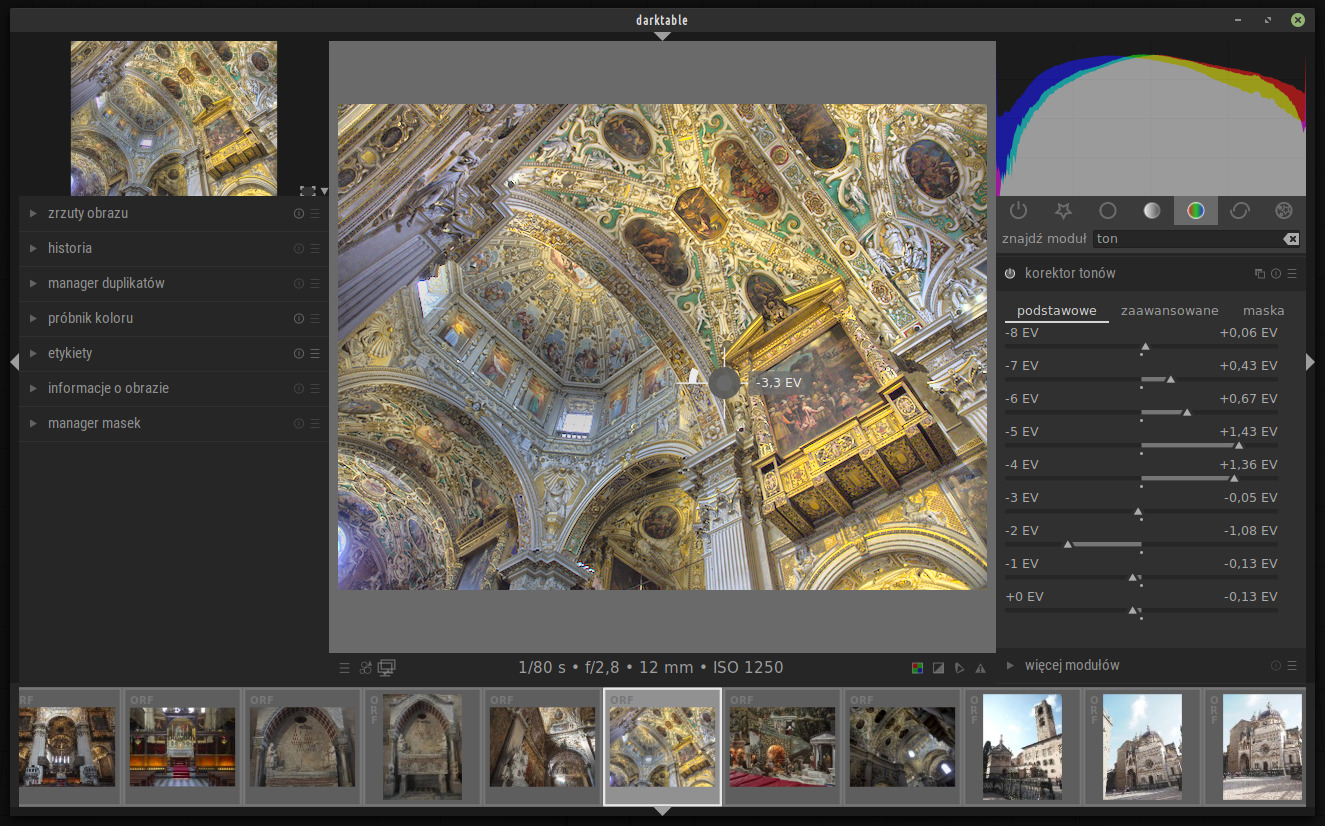Toggle raw overexposure indicator
Screen dimensions: 1325x826
[917, 668]
